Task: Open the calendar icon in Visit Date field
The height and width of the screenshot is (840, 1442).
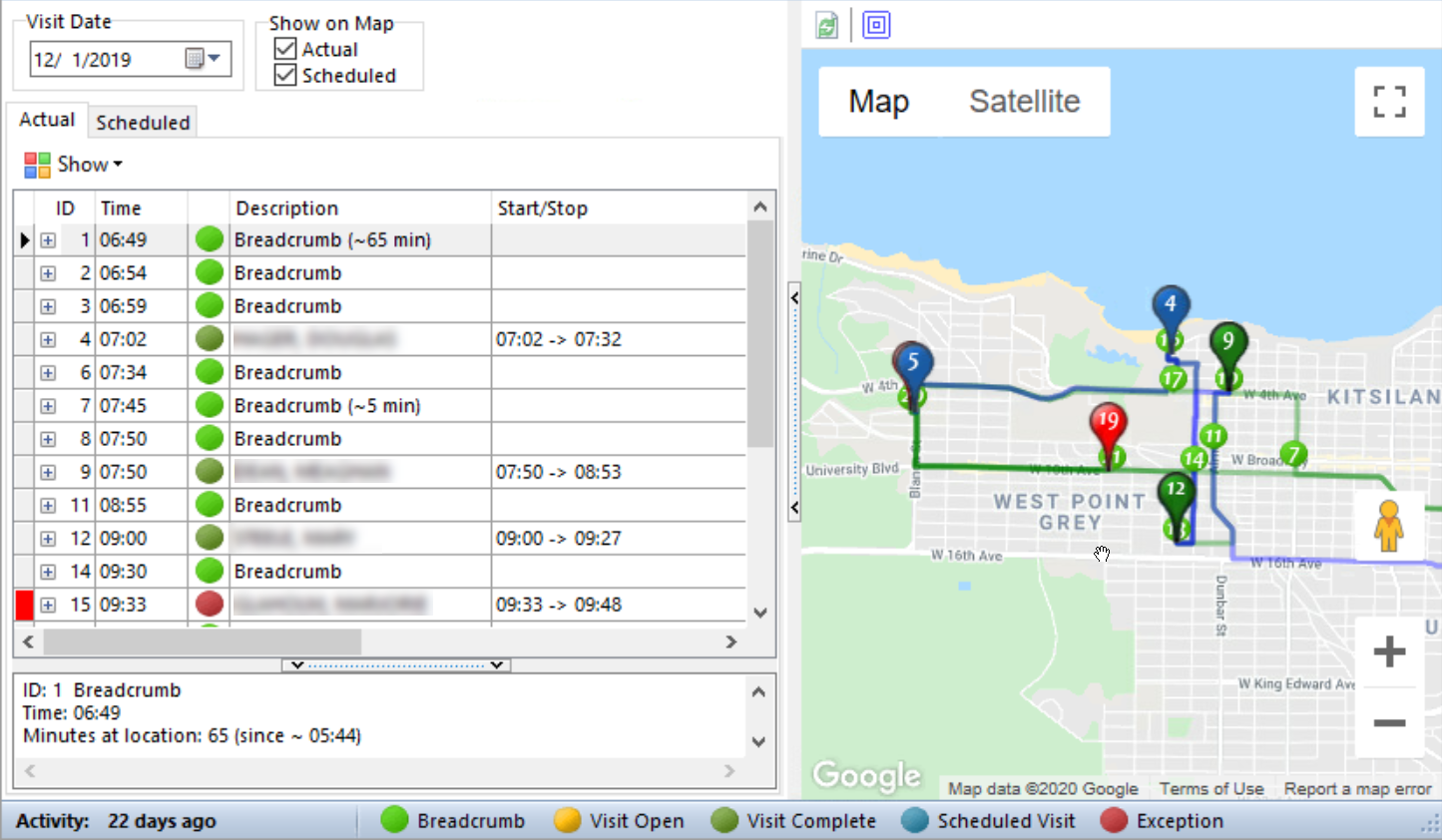Action: tap(193, 58)
